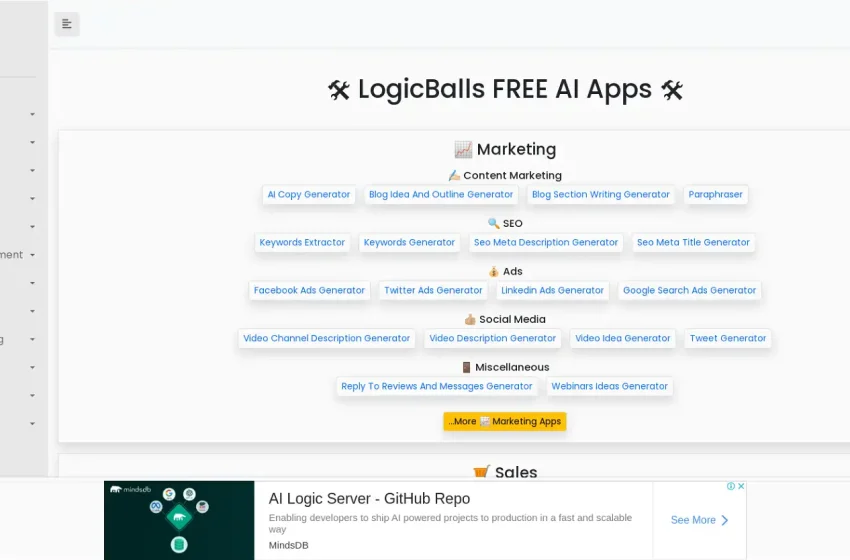Open Video Description Generator

click(493, 338)
